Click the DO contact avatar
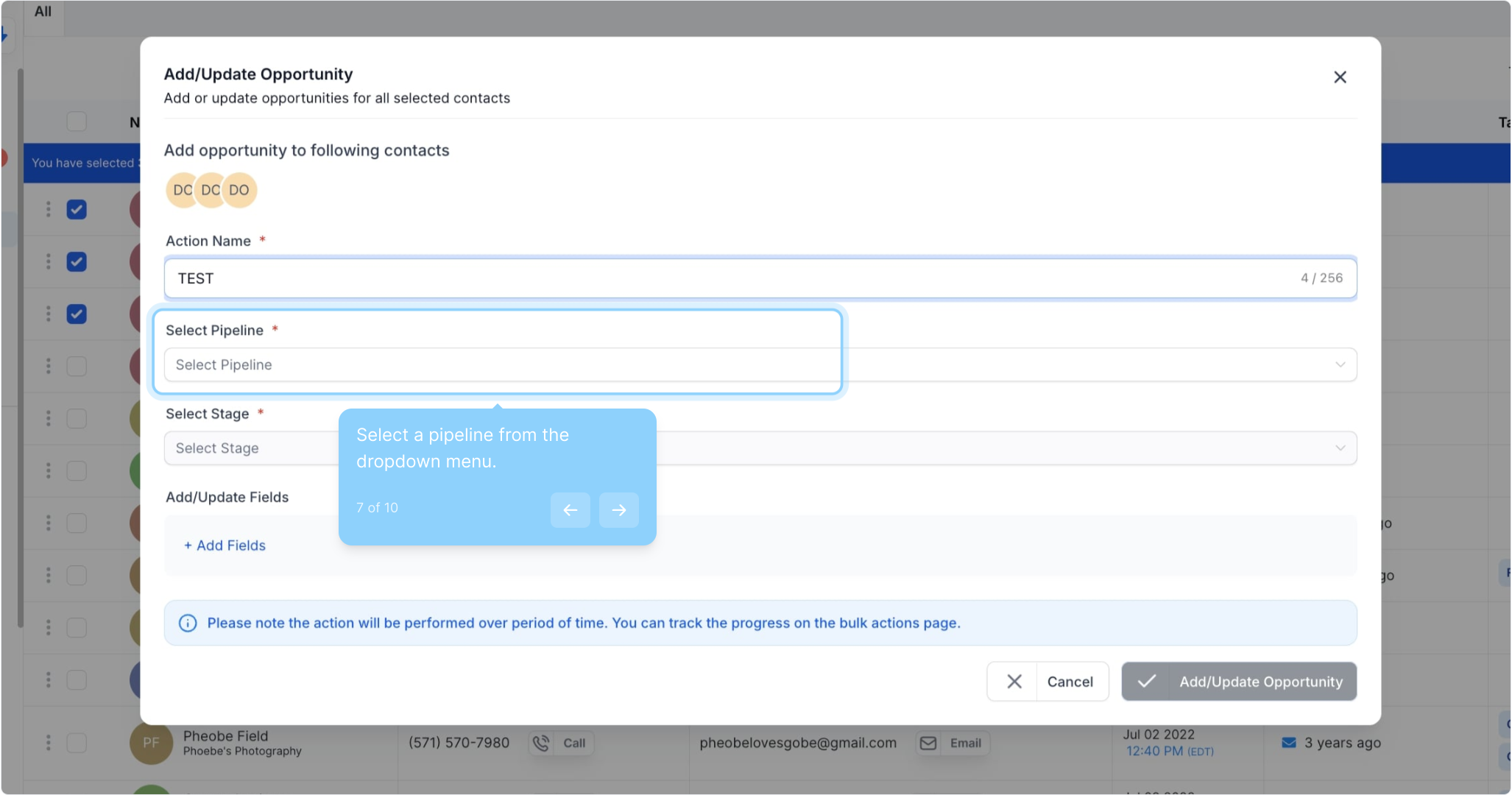The width and height of the screenshot is (1512, 795). coord(239,190)
